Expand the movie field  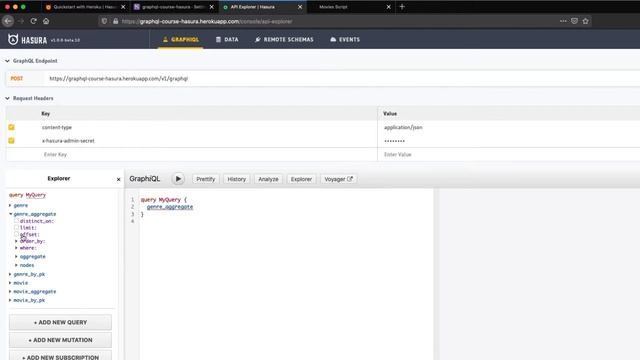click(x=10, y=283)
